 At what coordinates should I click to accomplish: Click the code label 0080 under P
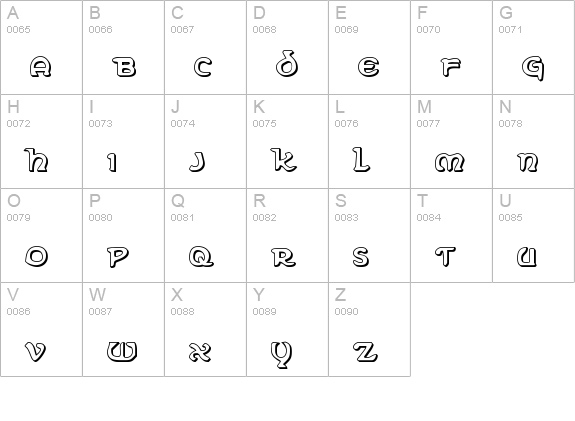100,217
